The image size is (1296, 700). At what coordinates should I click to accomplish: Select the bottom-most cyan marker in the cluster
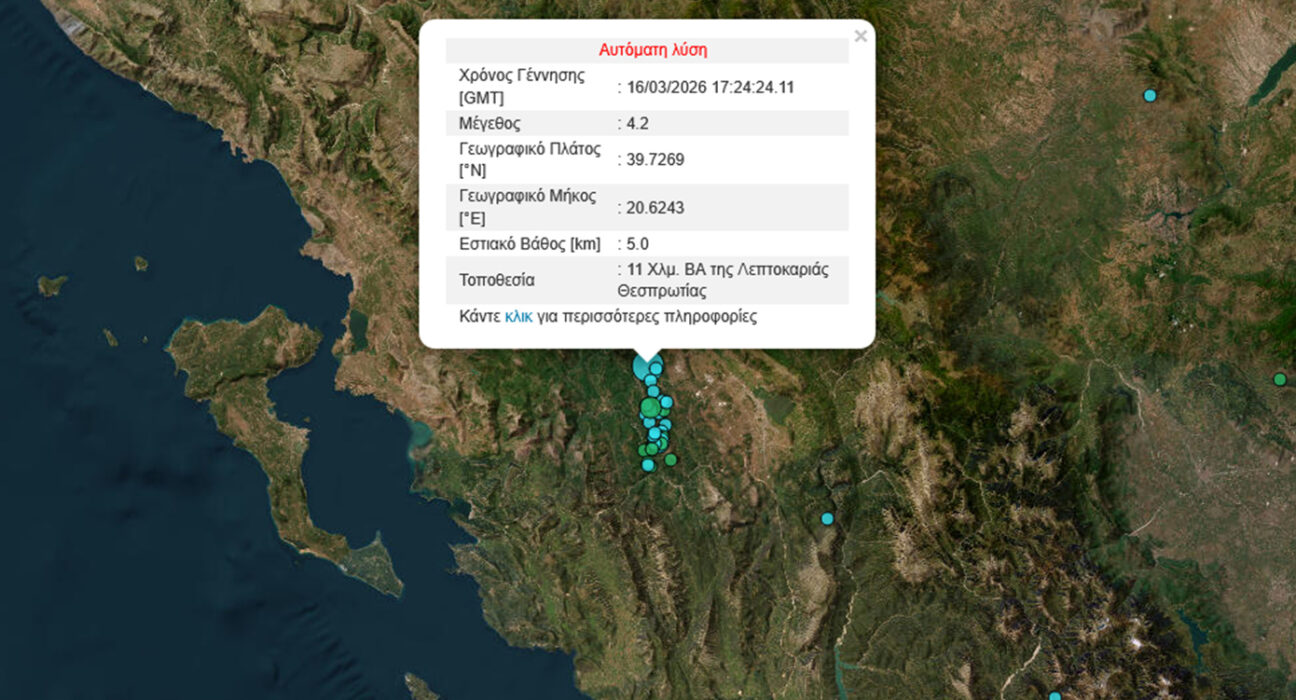pos(648,465)
